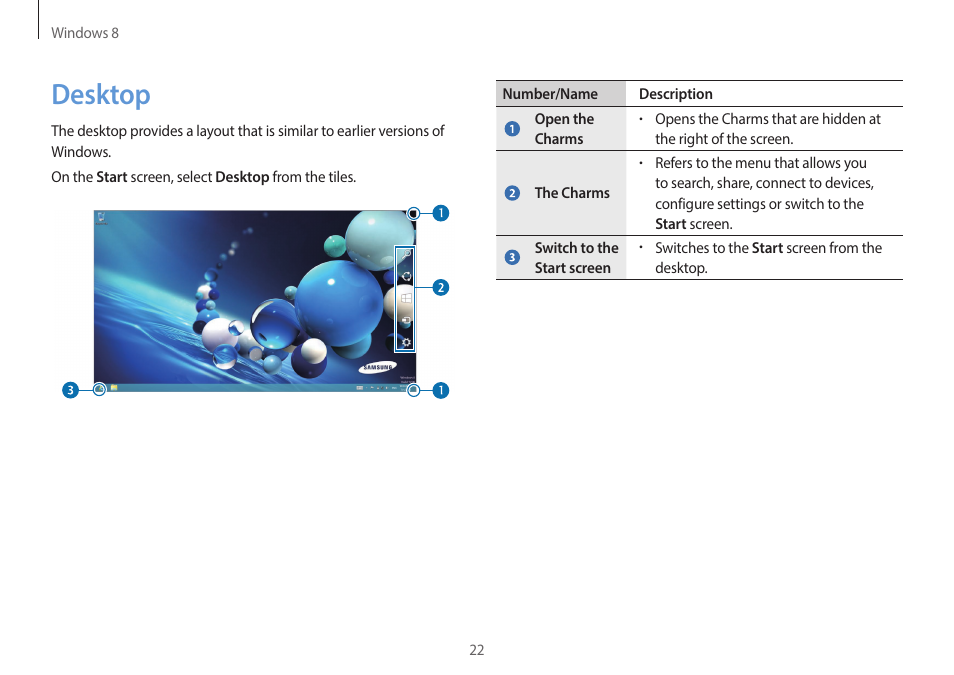
Task: Click the line 'On the Start screen, select'
Action: pos(203,177)
